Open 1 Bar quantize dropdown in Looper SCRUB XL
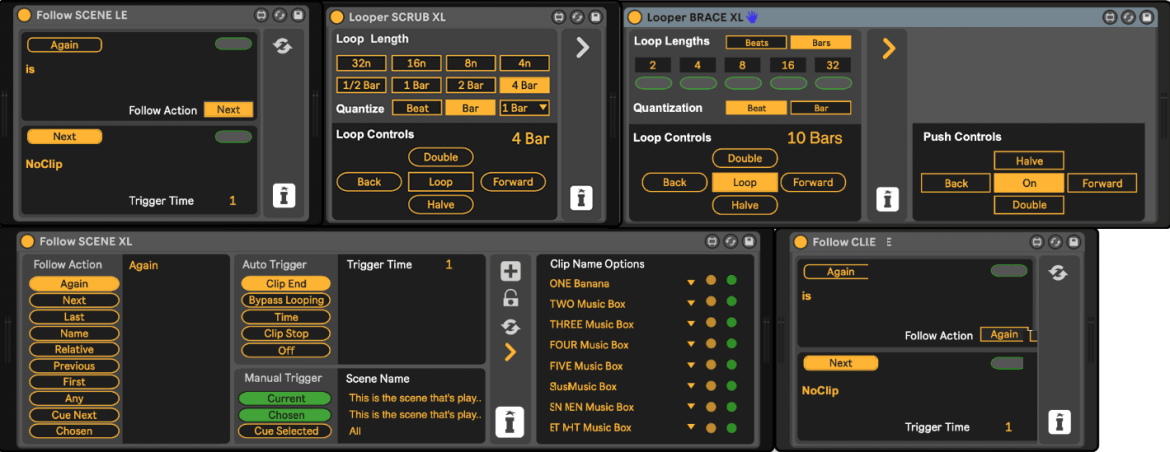Viewport: 1170px width, 452px height. click(525, 108)
